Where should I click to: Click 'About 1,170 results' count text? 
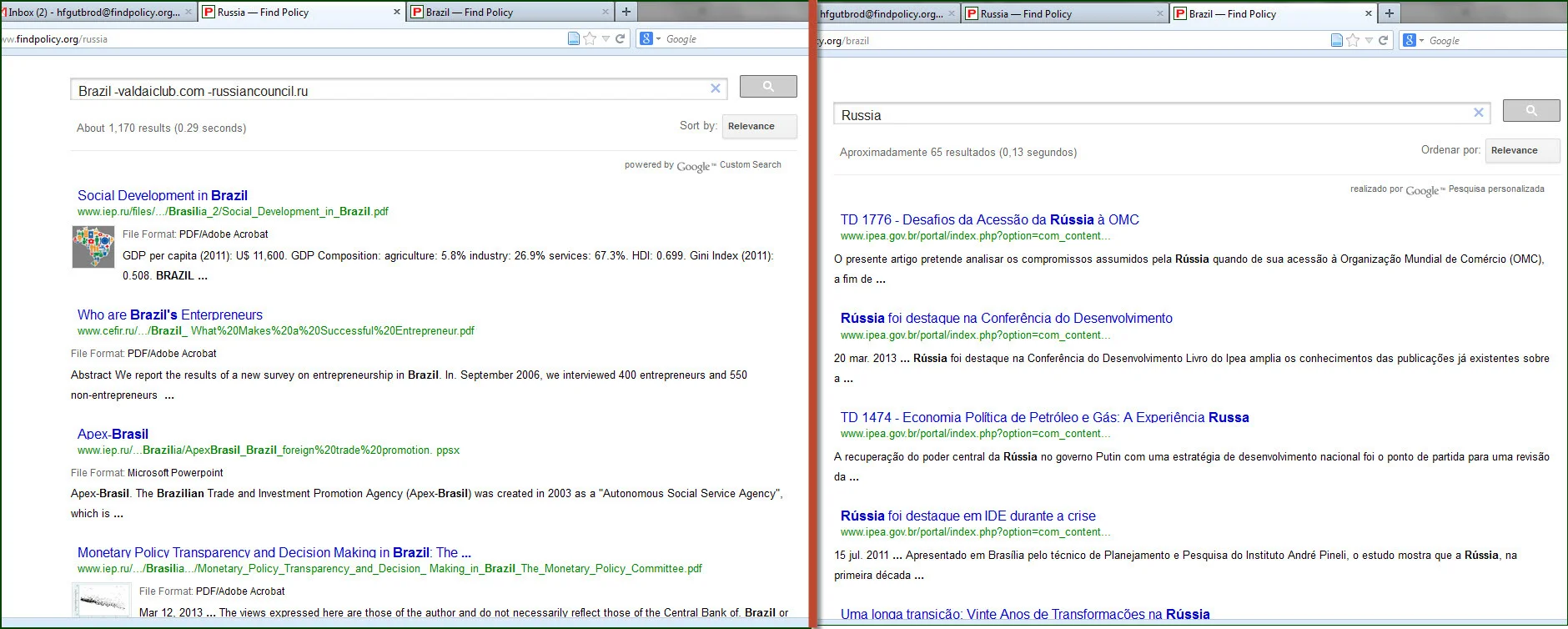click(x=161, y=128)
